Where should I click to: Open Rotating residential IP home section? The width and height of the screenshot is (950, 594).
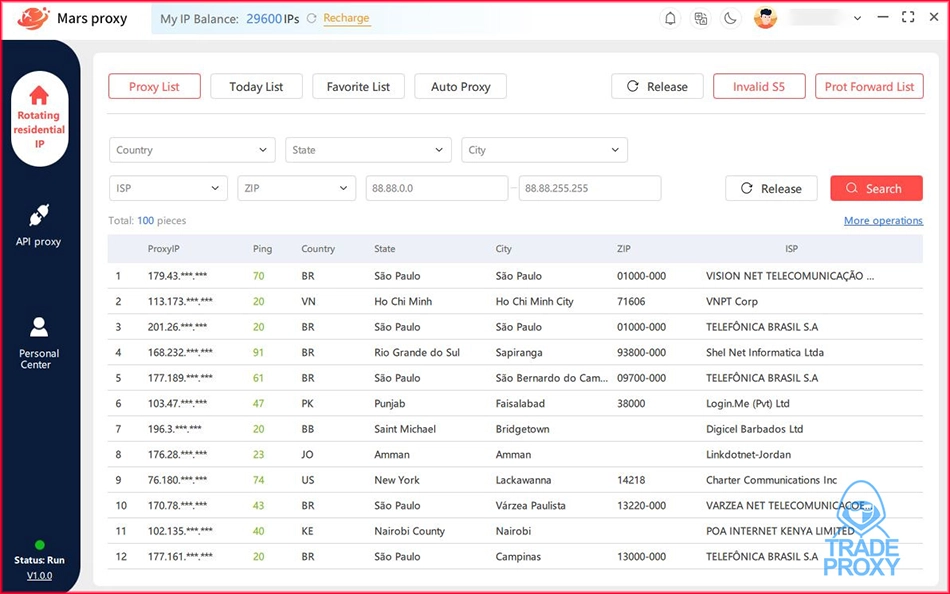(x=39, y=118)
